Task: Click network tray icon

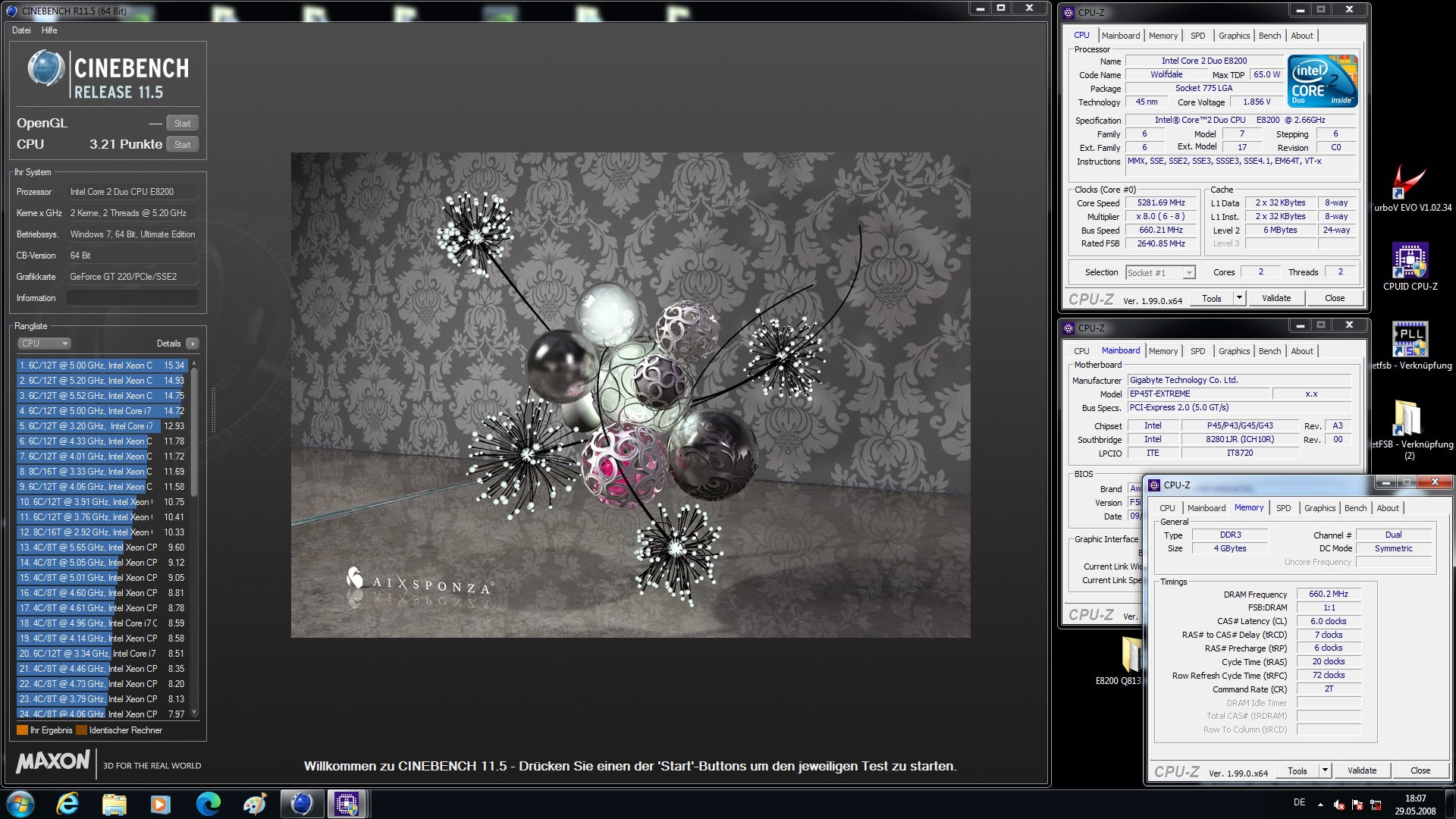Action: (x=1375, y=805)
